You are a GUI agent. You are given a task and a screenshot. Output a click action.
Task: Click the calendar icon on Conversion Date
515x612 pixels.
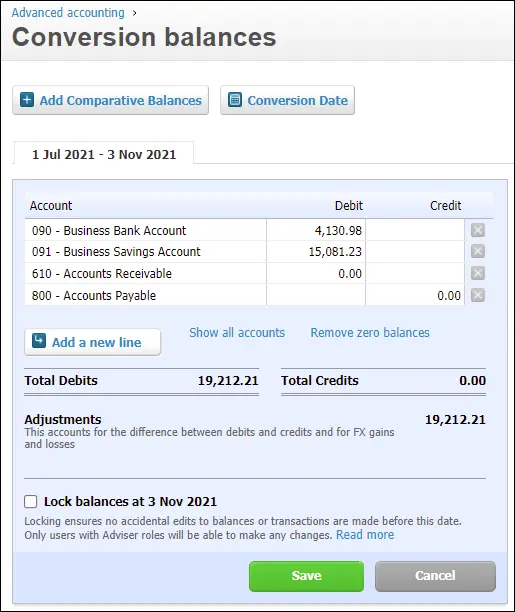[235, 100]
